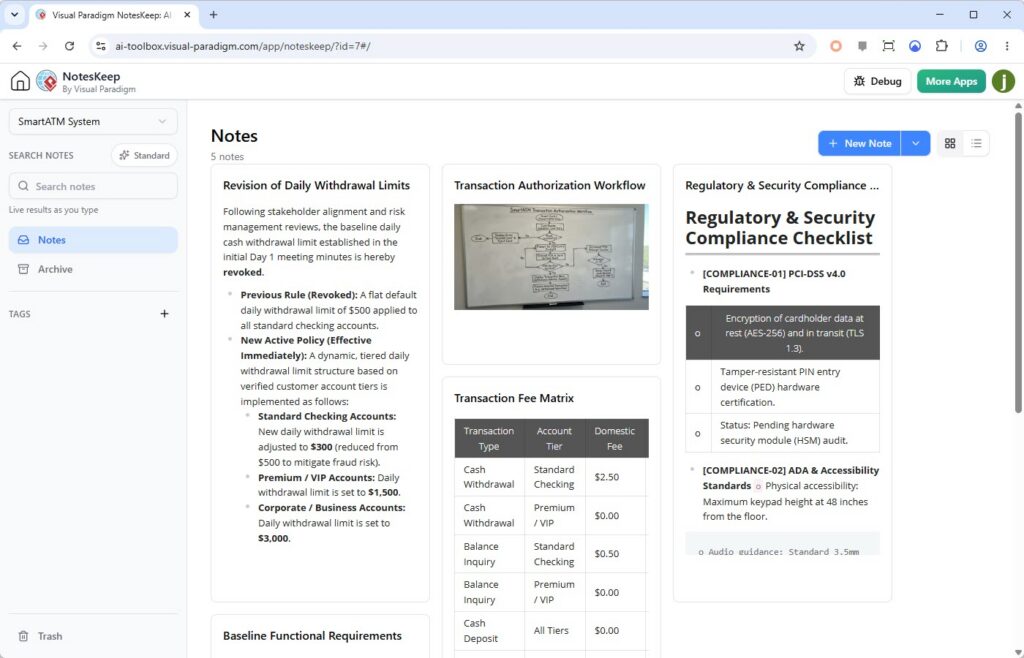The width and height of the screenshot is (1024, 658).
Task: Open the Chrome profile icon
Action: tap(980, 46)
